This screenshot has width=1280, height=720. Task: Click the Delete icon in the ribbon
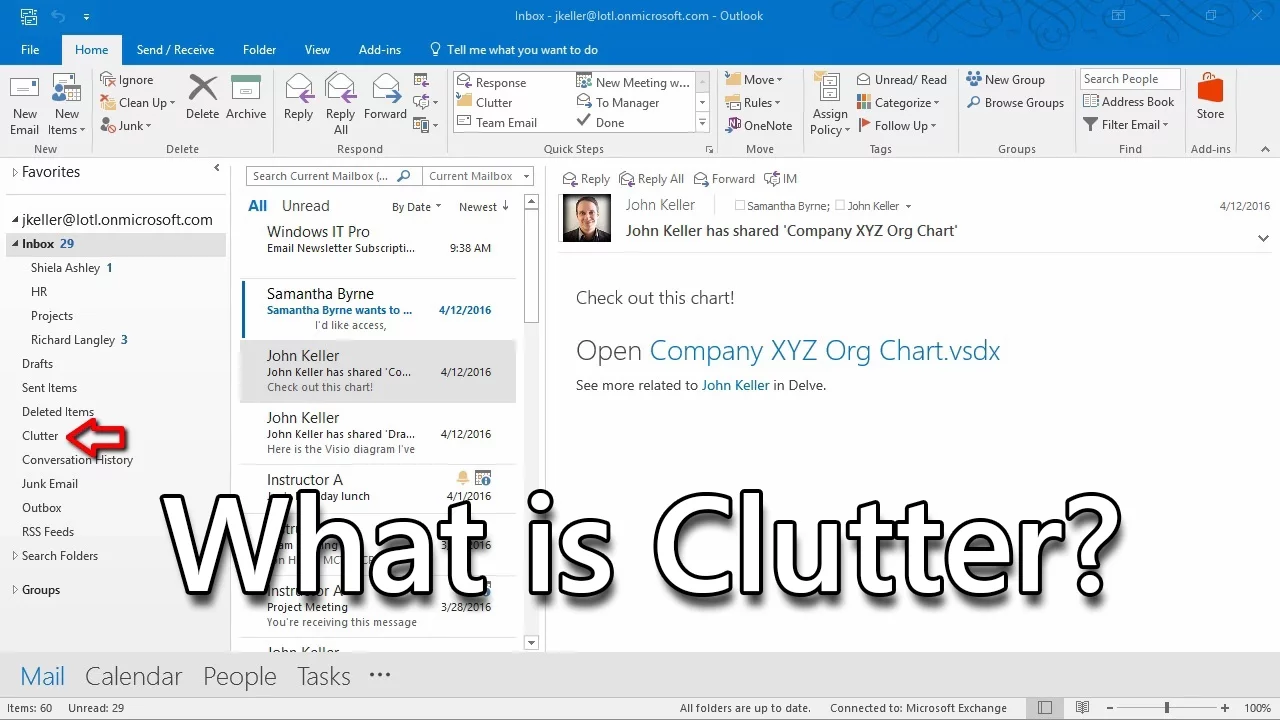pos(202,100)
